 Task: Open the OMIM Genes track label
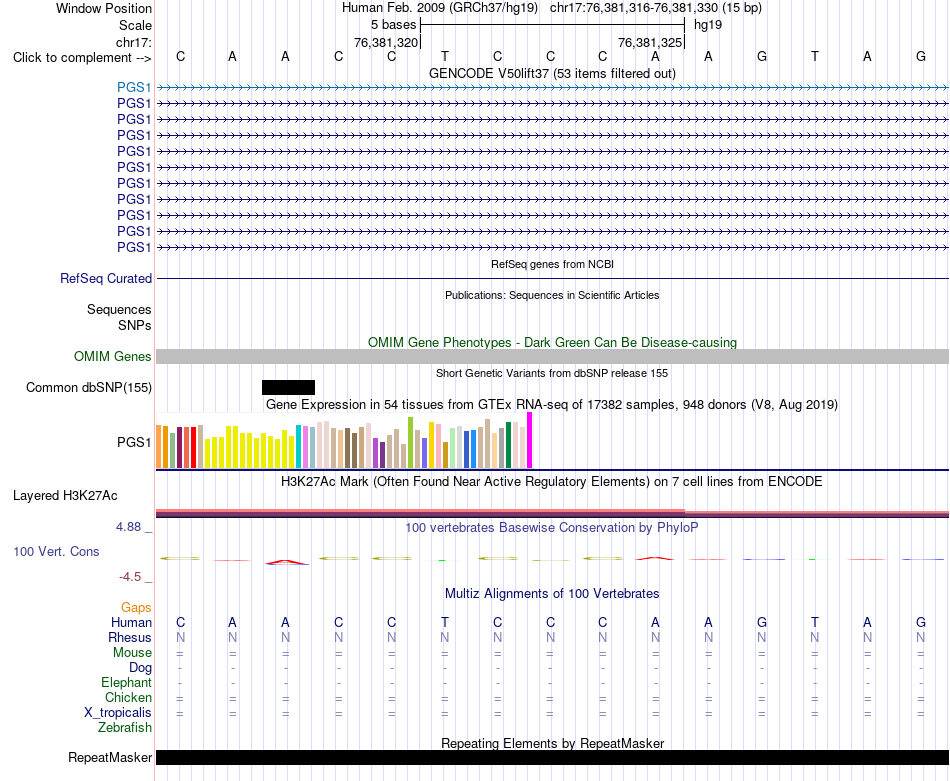[x=112, y=356]
